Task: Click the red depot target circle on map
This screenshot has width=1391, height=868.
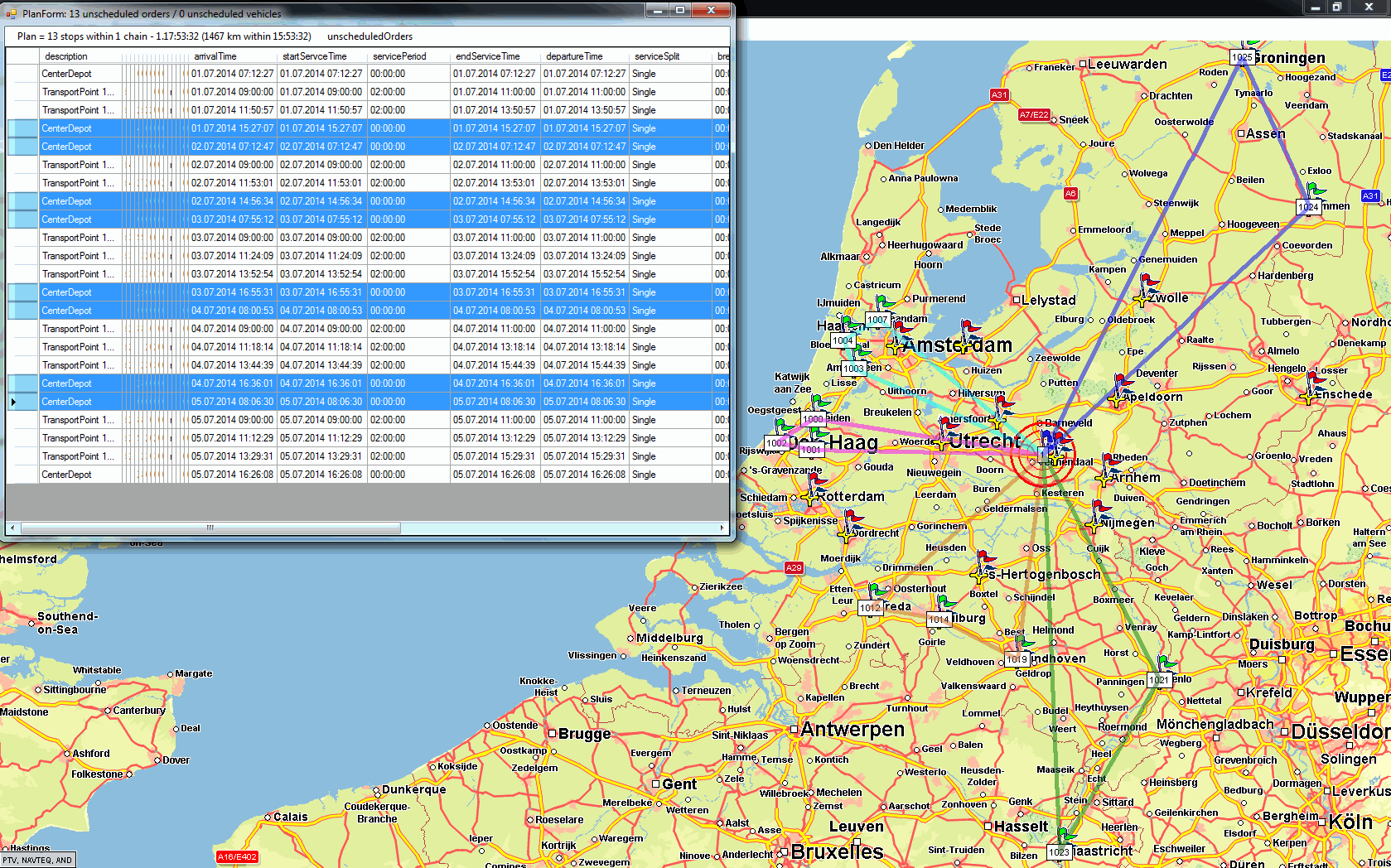Action: coord(1042,455)
